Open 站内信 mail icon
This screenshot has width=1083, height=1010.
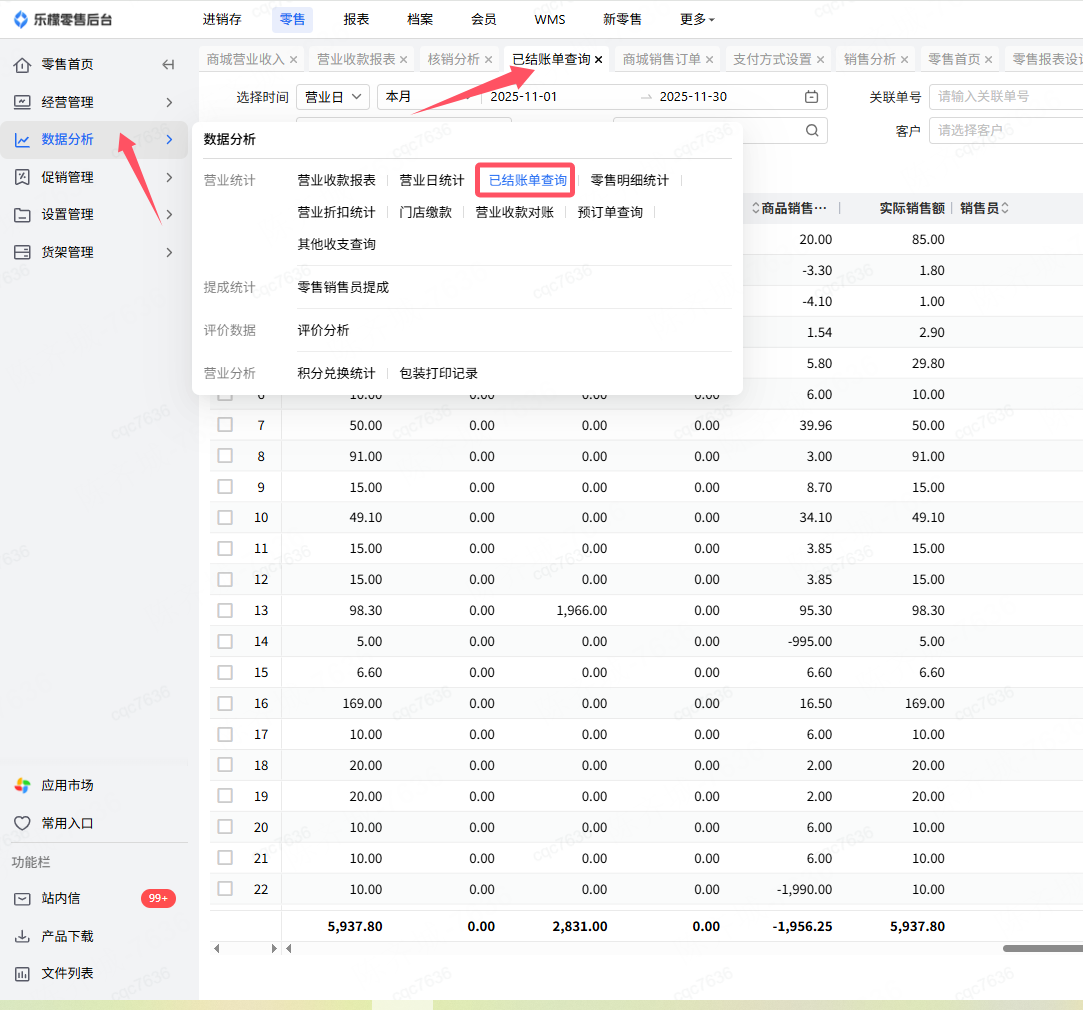22,899
